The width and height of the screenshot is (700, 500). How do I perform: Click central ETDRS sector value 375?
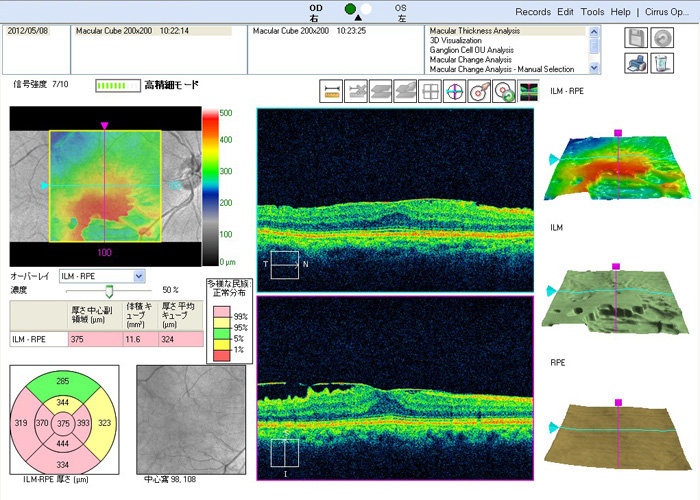63,423
